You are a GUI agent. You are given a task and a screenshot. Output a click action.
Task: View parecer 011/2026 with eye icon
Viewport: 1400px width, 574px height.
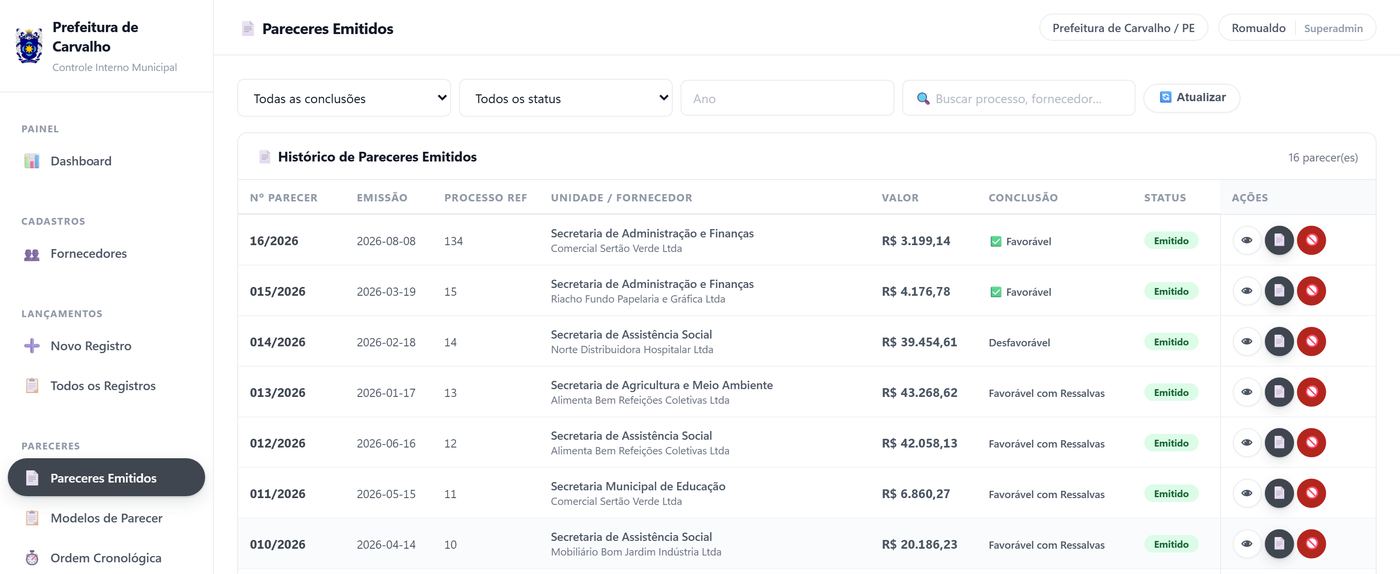pyautogui.click(x=1247, y=493)
